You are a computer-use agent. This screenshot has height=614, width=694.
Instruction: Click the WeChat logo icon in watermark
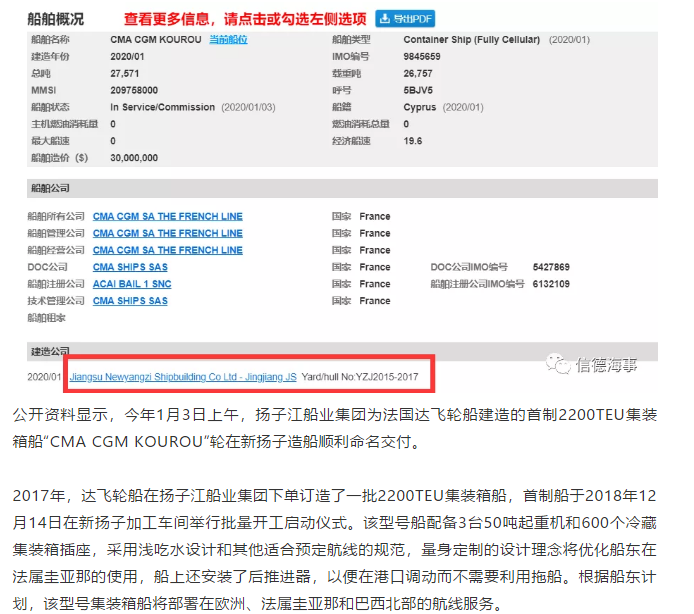point(558,363)
